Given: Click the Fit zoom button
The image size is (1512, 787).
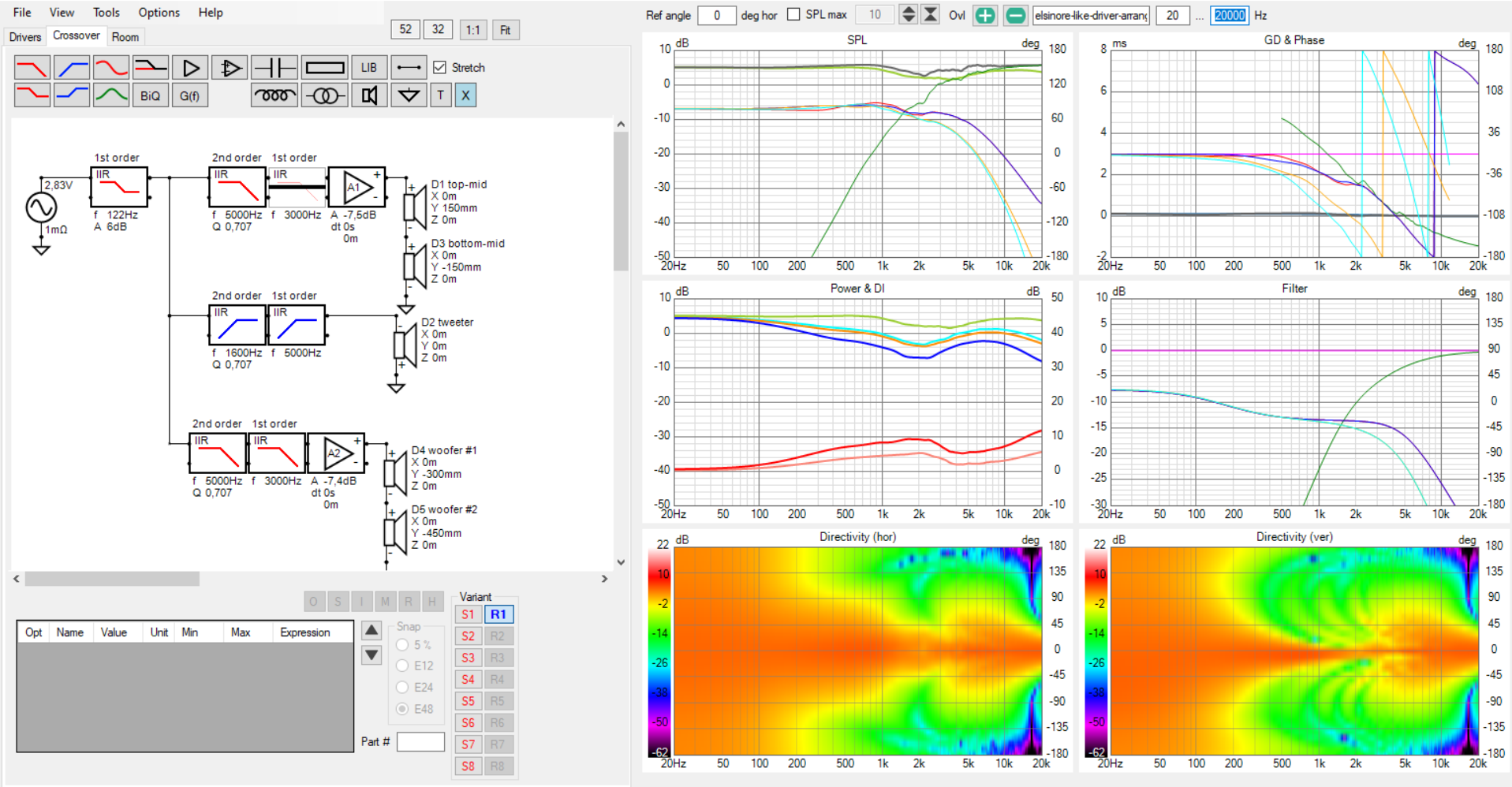Looking at the screenshot, I should 506,30.
